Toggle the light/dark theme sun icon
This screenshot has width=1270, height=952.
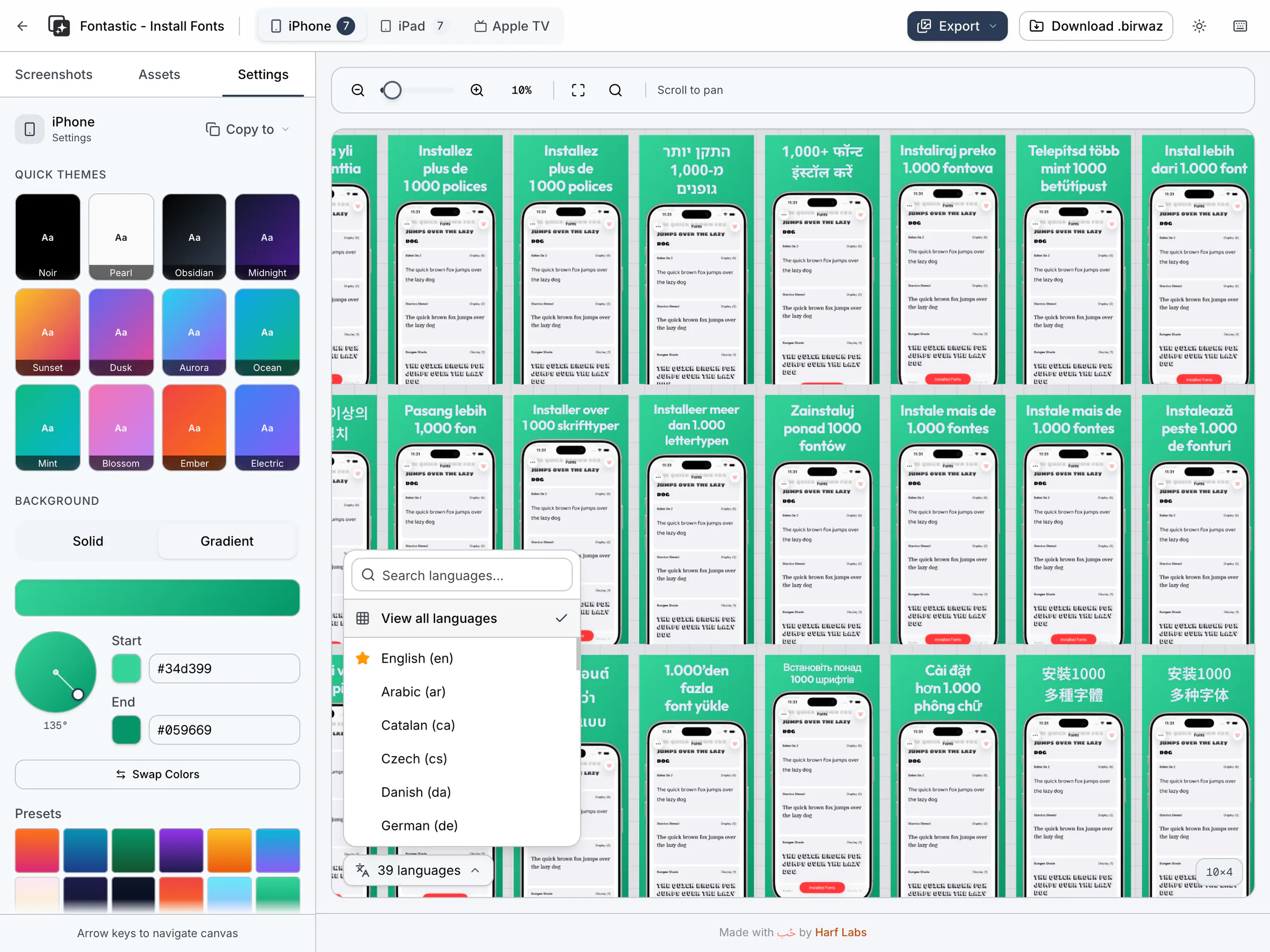click(x=1199, y=26)
